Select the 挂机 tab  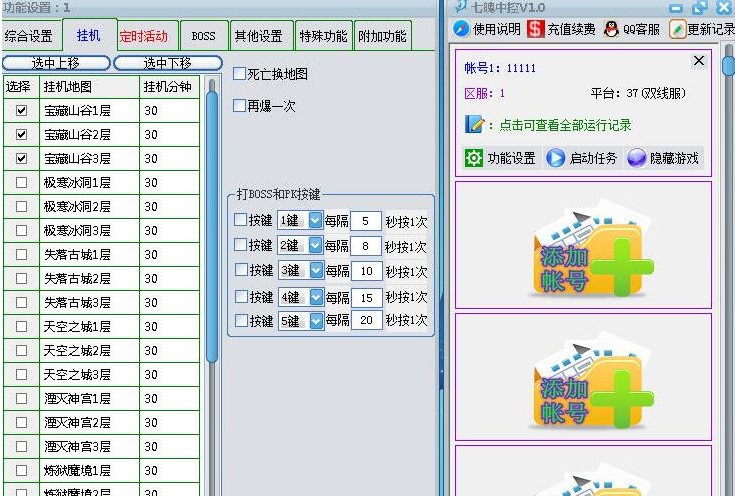click(89, 35)
